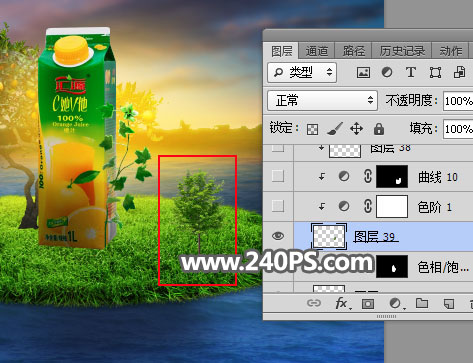This screenshot has width=473, height=363.
Task: Open the 通道 (Channels) tab
Action: click(317, 51)
